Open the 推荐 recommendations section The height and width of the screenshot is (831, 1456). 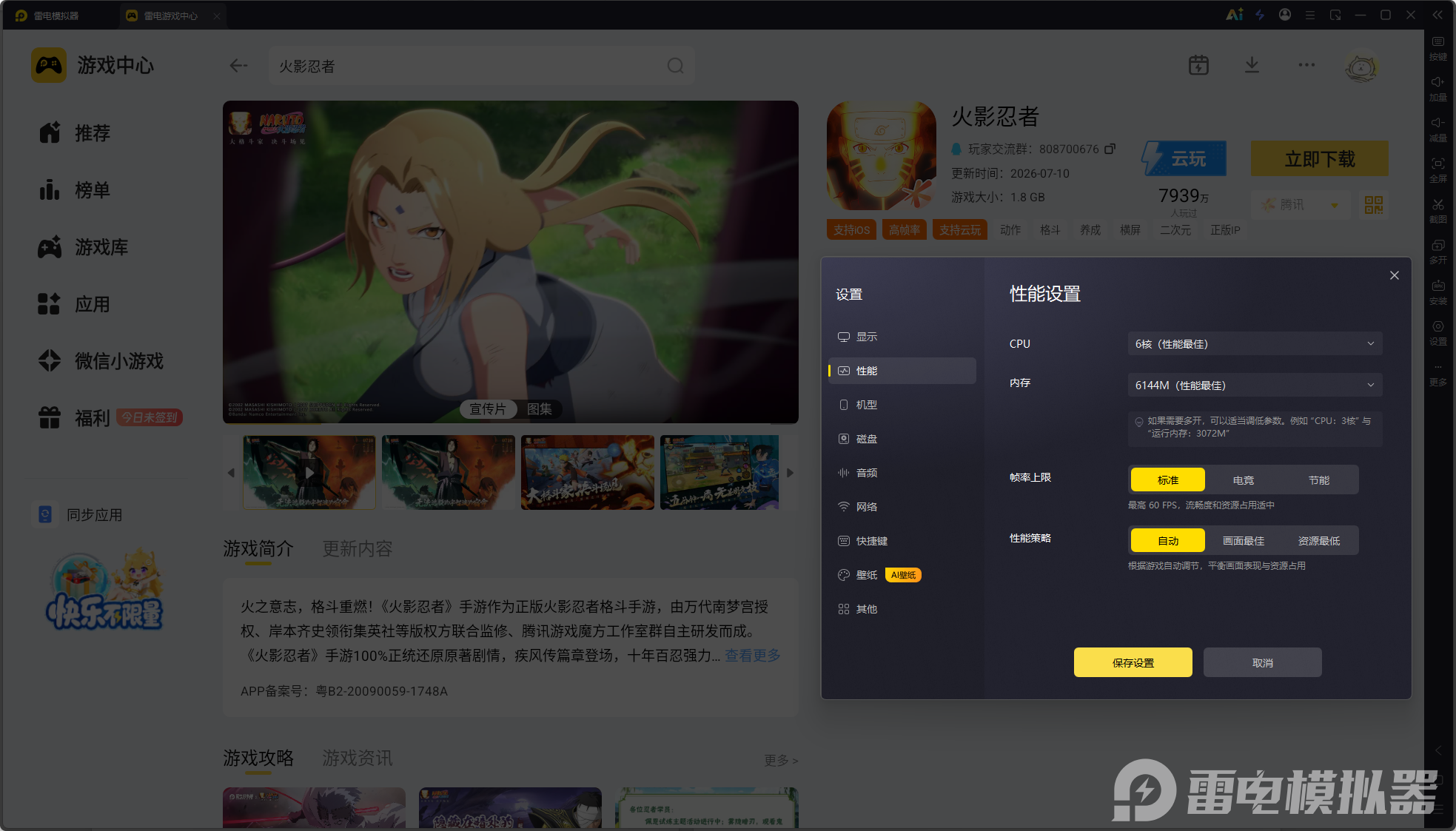tap(74, 133)
